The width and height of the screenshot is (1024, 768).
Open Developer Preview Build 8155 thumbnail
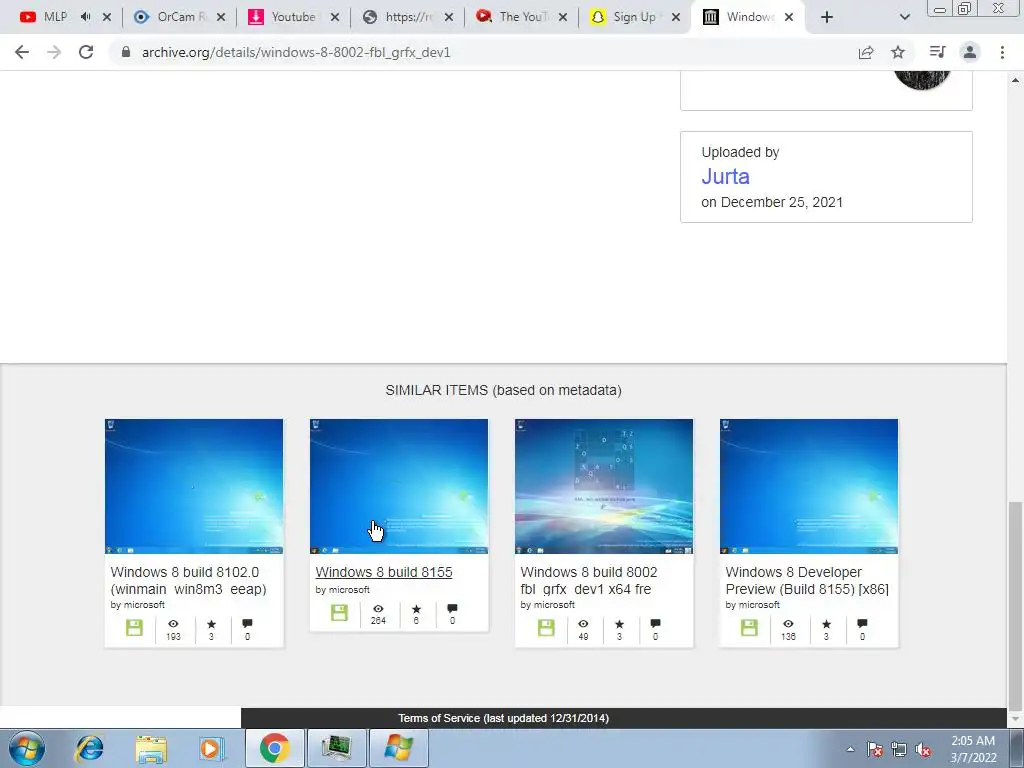point(809,487)
